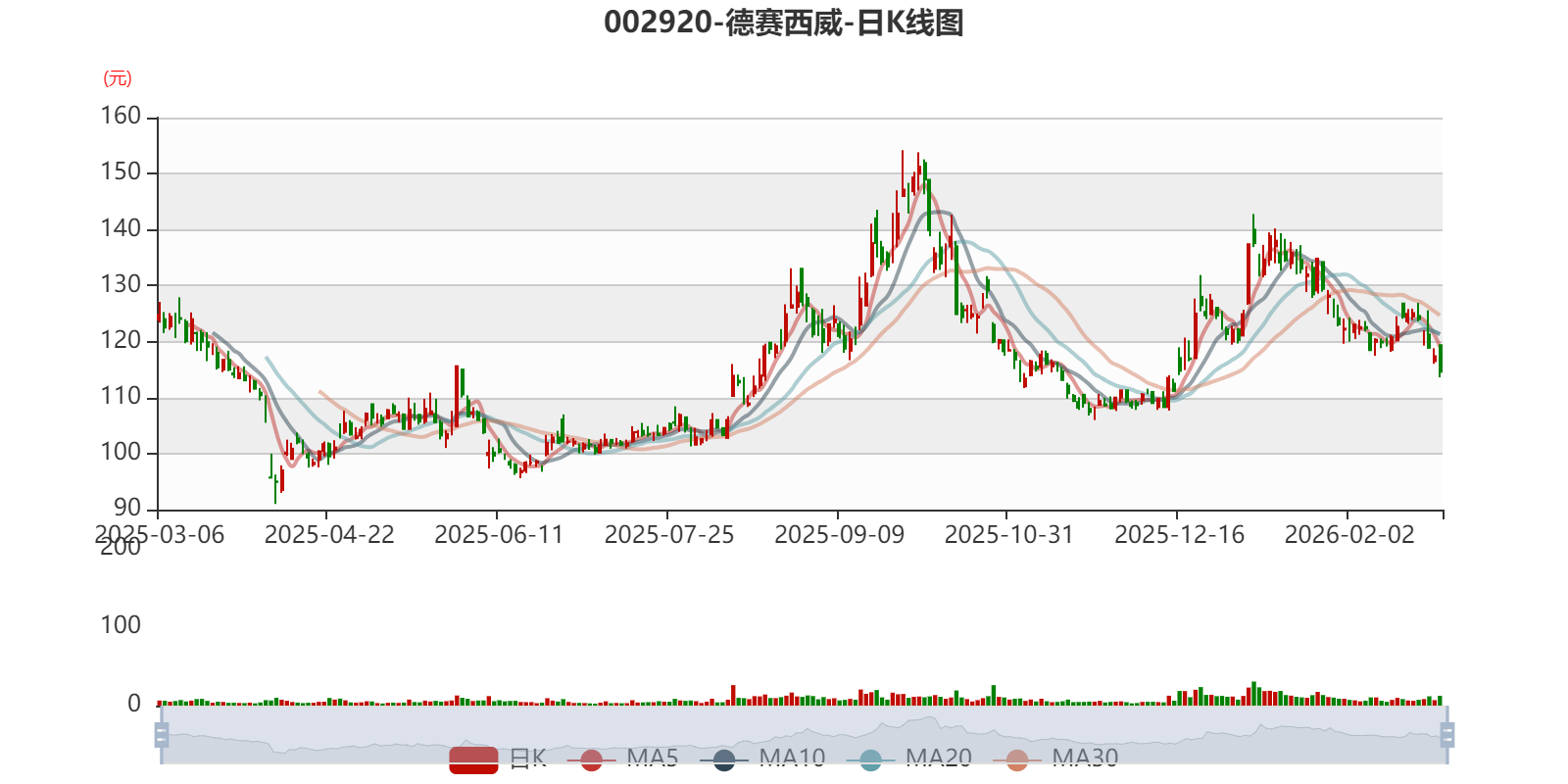The width and height of the screenshot is (1568, 784).
Task: Click the tallest volume bar around December
Action: coord(1253,694)
